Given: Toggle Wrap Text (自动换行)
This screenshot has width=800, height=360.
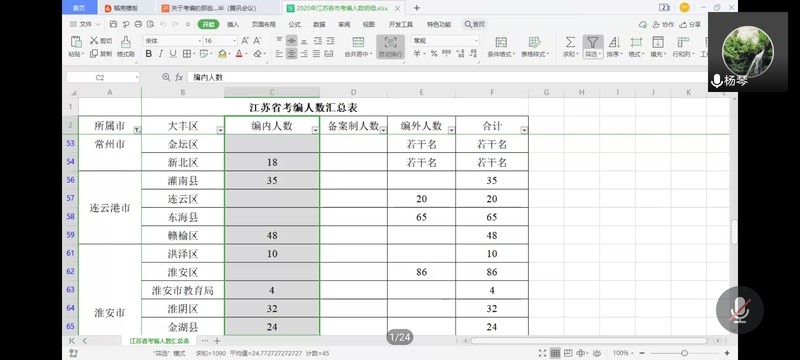Looking at the screenshot, I should pyautogui.click(x=390, y=46).
